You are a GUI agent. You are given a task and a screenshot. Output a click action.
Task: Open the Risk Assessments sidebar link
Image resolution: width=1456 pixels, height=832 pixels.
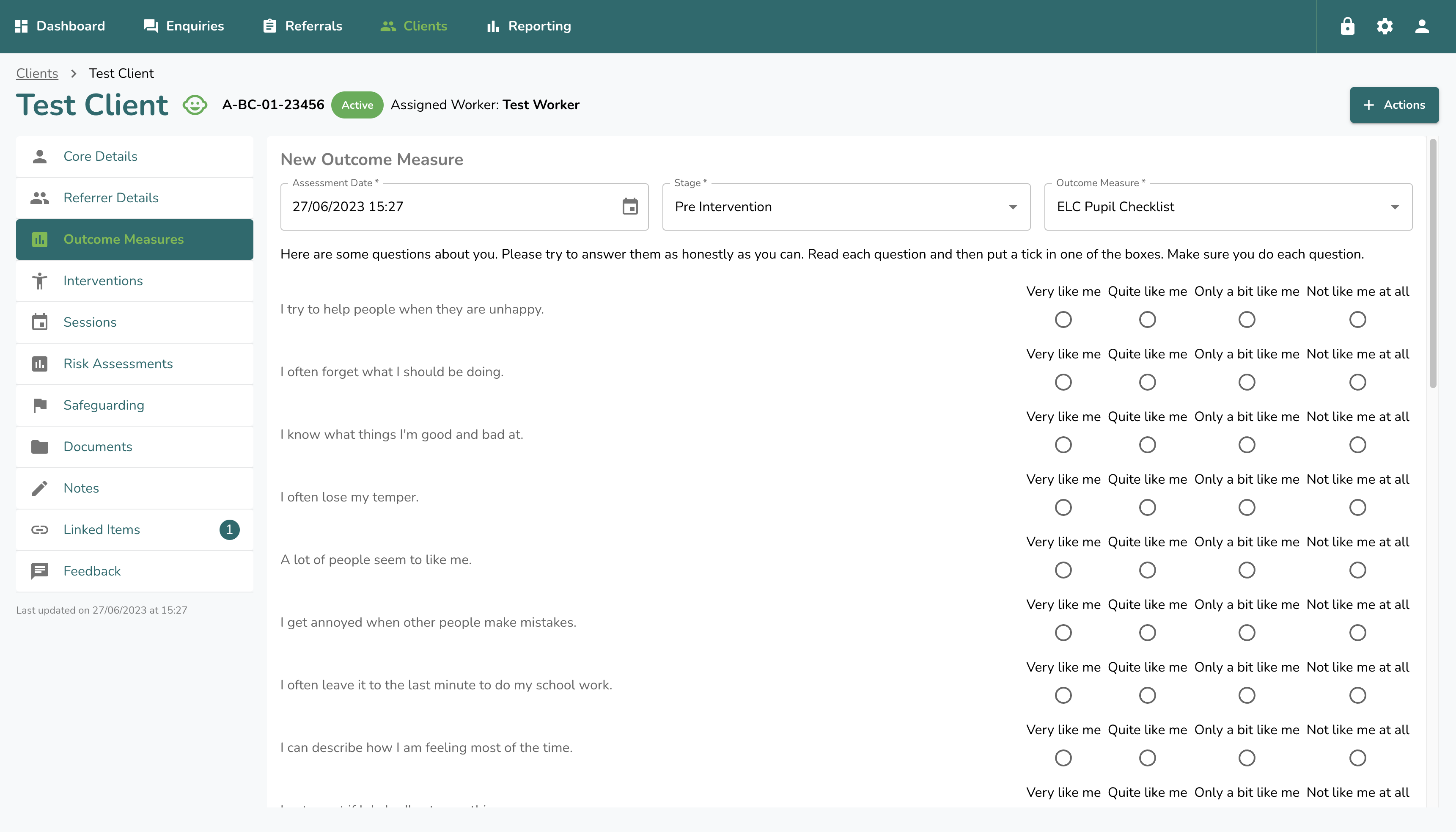(x=118, y=364)
